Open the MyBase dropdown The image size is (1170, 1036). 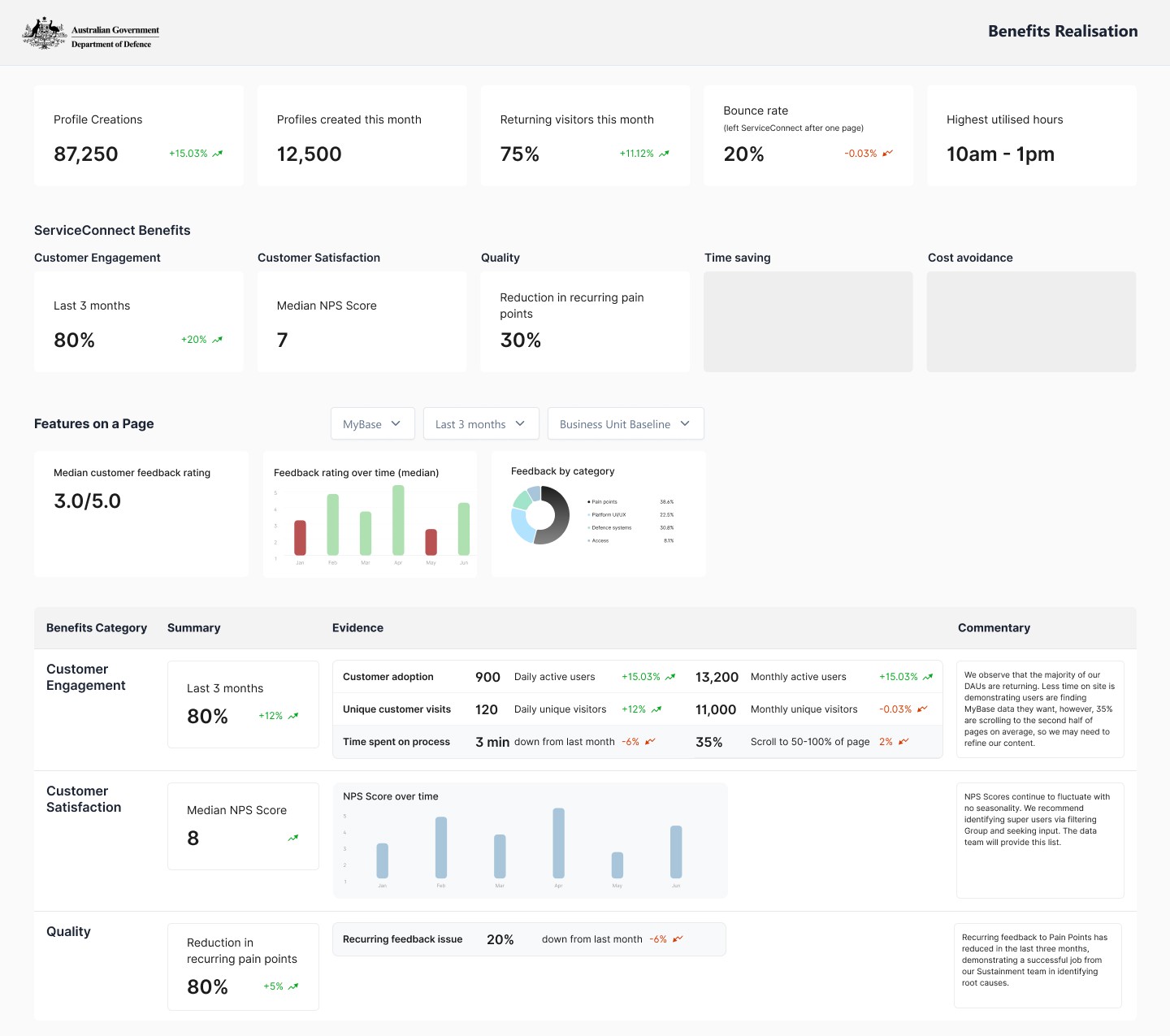click(x=372, y=424)
